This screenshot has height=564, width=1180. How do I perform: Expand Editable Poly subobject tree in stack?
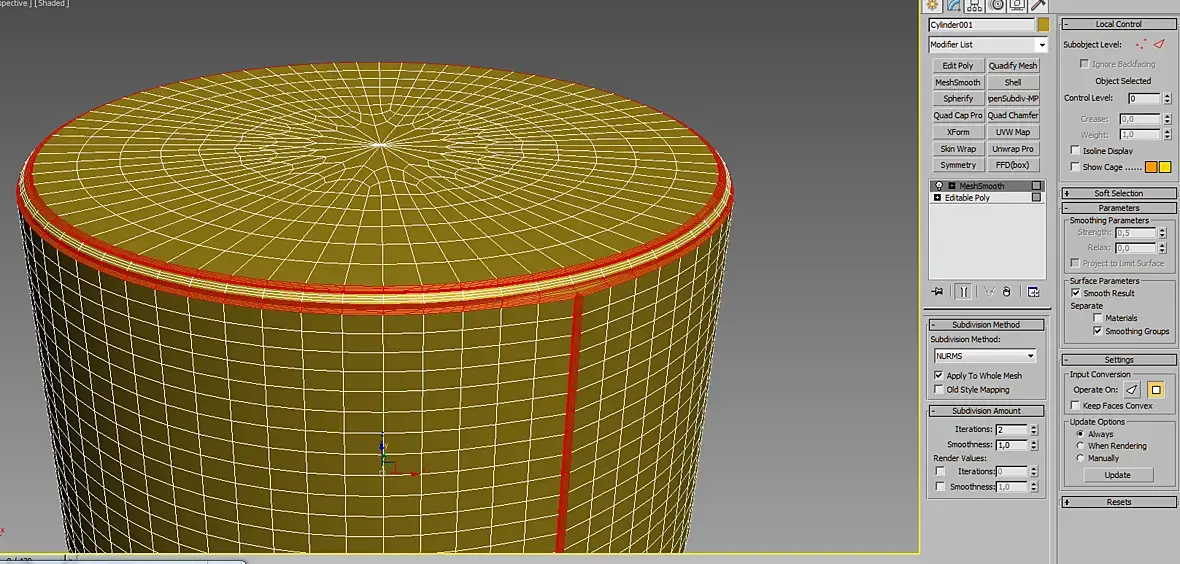tap(938, 197)
